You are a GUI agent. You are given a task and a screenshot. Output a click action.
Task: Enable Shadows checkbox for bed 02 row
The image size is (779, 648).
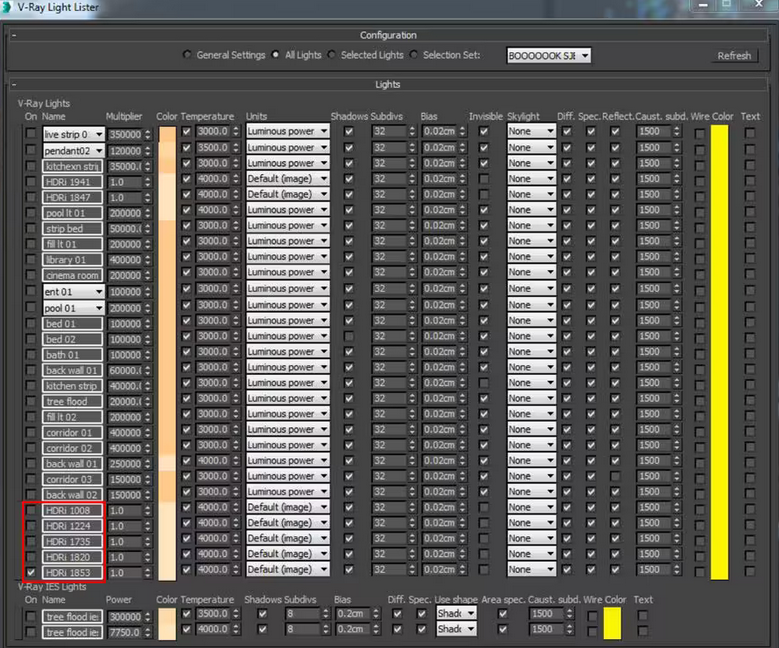(x=349, y=336)
